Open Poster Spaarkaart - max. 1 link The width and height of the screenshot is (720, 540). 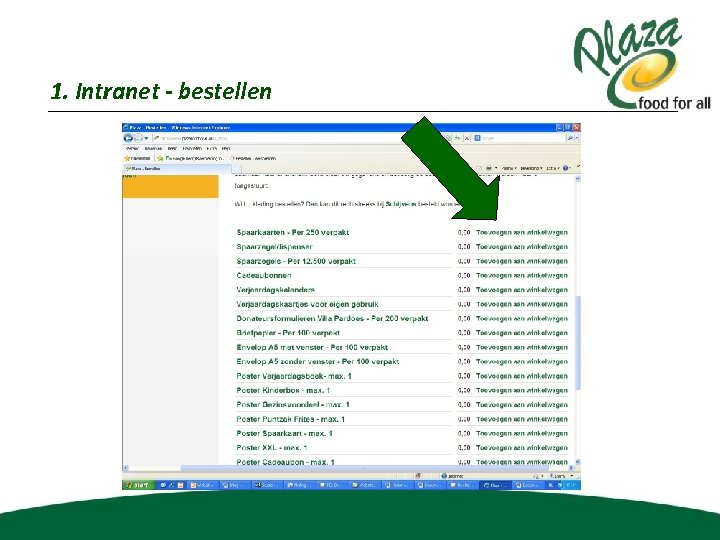[x=284, y=433]
